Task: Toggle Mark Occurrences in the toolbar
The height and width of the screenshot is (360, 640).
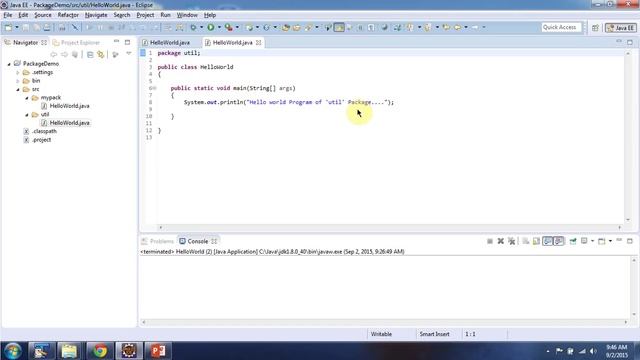Action: pyautogui.click(x=339, y=27)
